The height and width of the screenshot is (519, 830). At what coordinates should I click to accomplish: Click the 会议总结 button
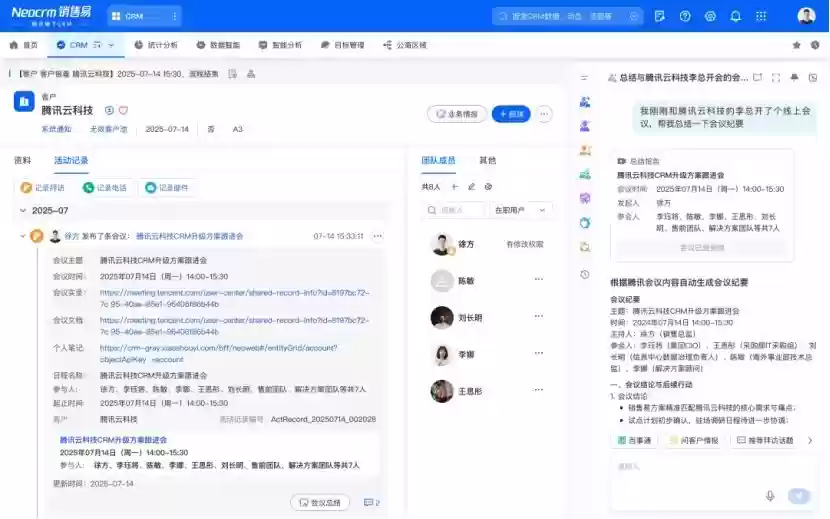pyautogui.click(x=320, y=503)
